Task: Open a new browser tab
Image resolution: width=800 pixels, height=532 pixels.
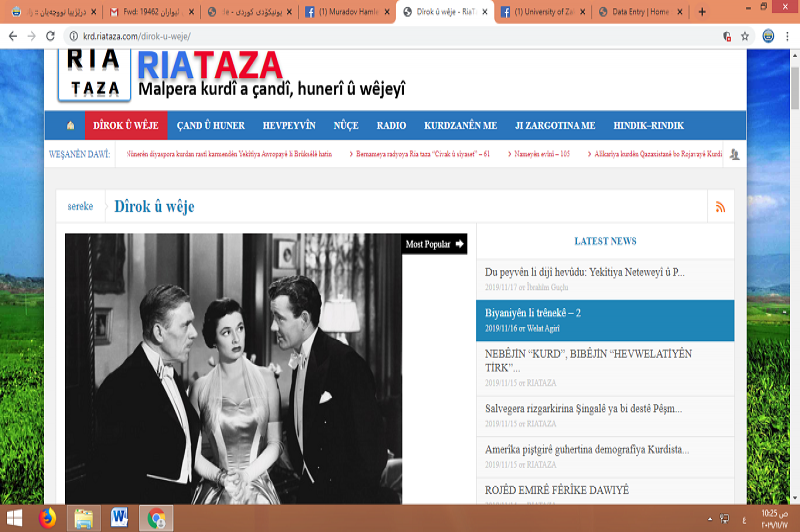Action: click(x=702, y=12)
